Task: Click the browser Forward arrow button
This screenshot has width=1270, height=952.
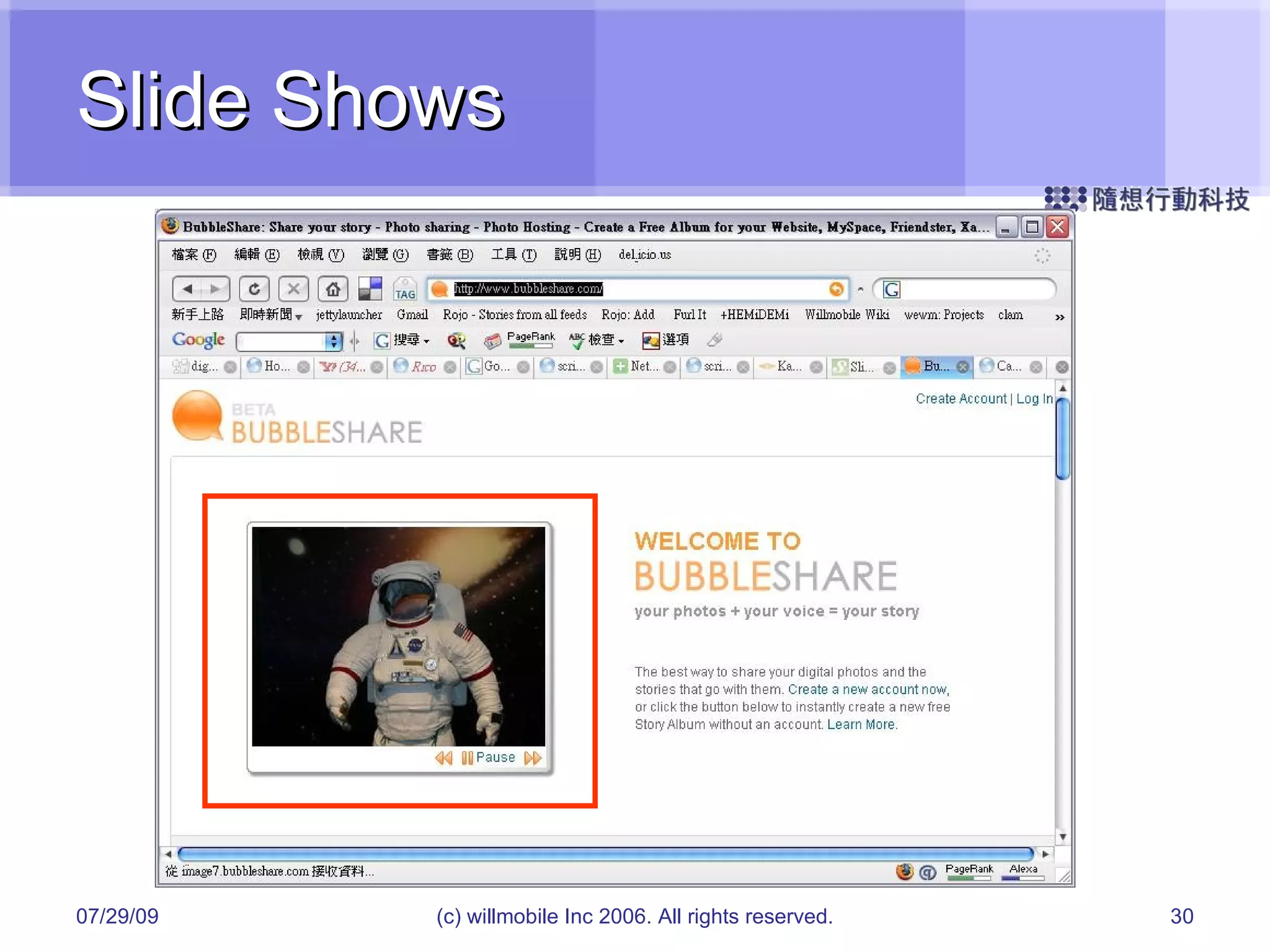Action: coord(215,289)
